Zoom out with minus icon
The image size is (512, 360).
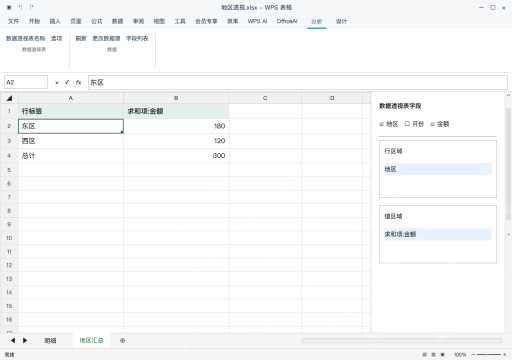pos(473,355)
